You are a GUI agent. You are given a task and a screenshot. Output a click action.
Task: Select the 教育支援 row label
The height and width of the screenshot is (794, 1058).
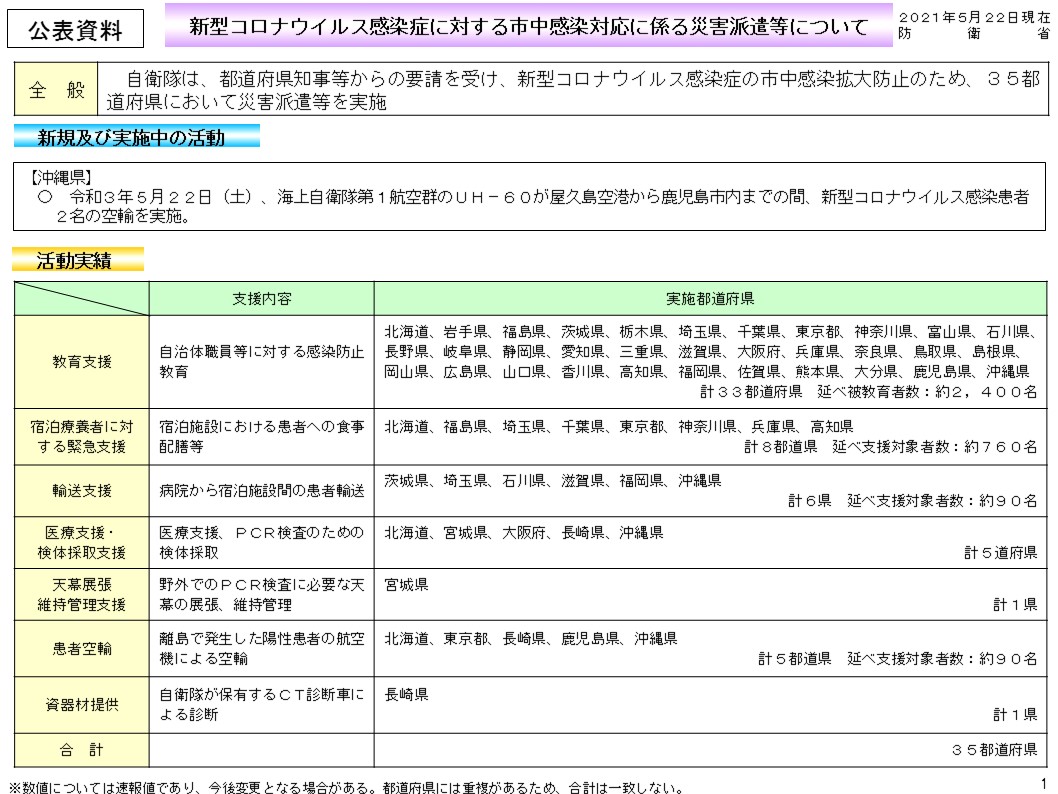81,361
